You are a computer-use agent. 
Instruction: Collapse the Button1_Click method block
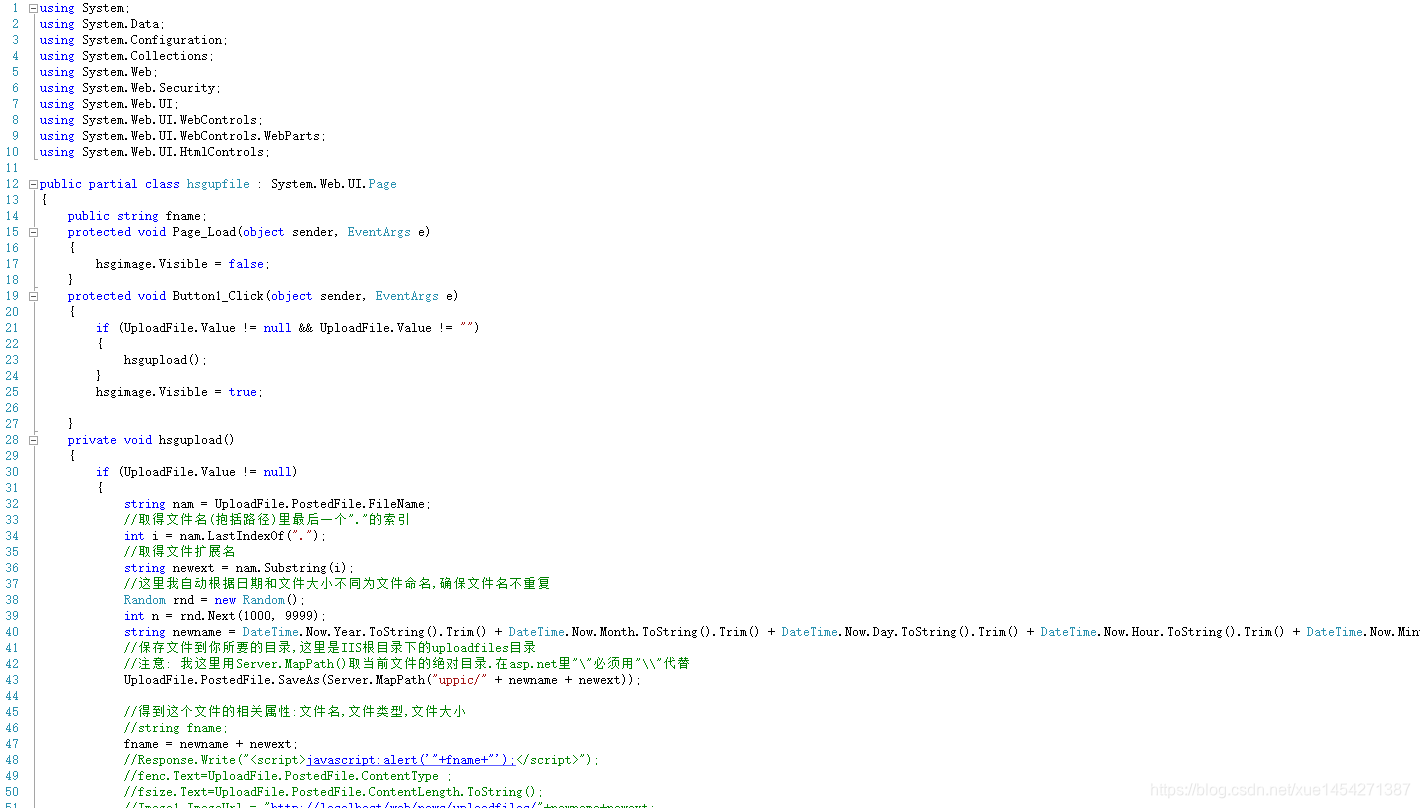point(33,296)
